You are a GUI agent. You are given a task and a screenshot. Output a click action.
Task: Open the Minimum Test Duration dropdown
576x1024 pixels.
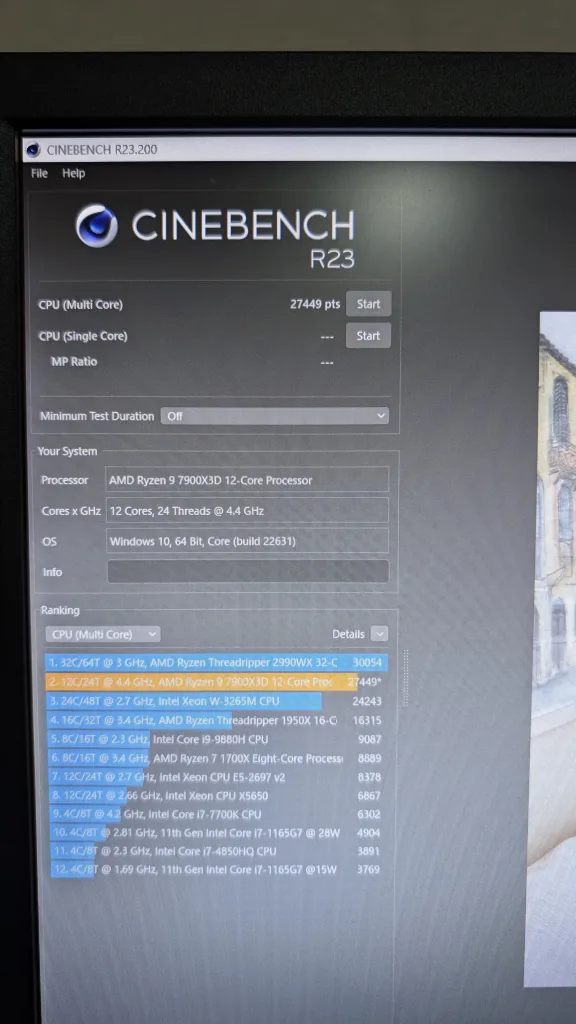tap(274, 416)
